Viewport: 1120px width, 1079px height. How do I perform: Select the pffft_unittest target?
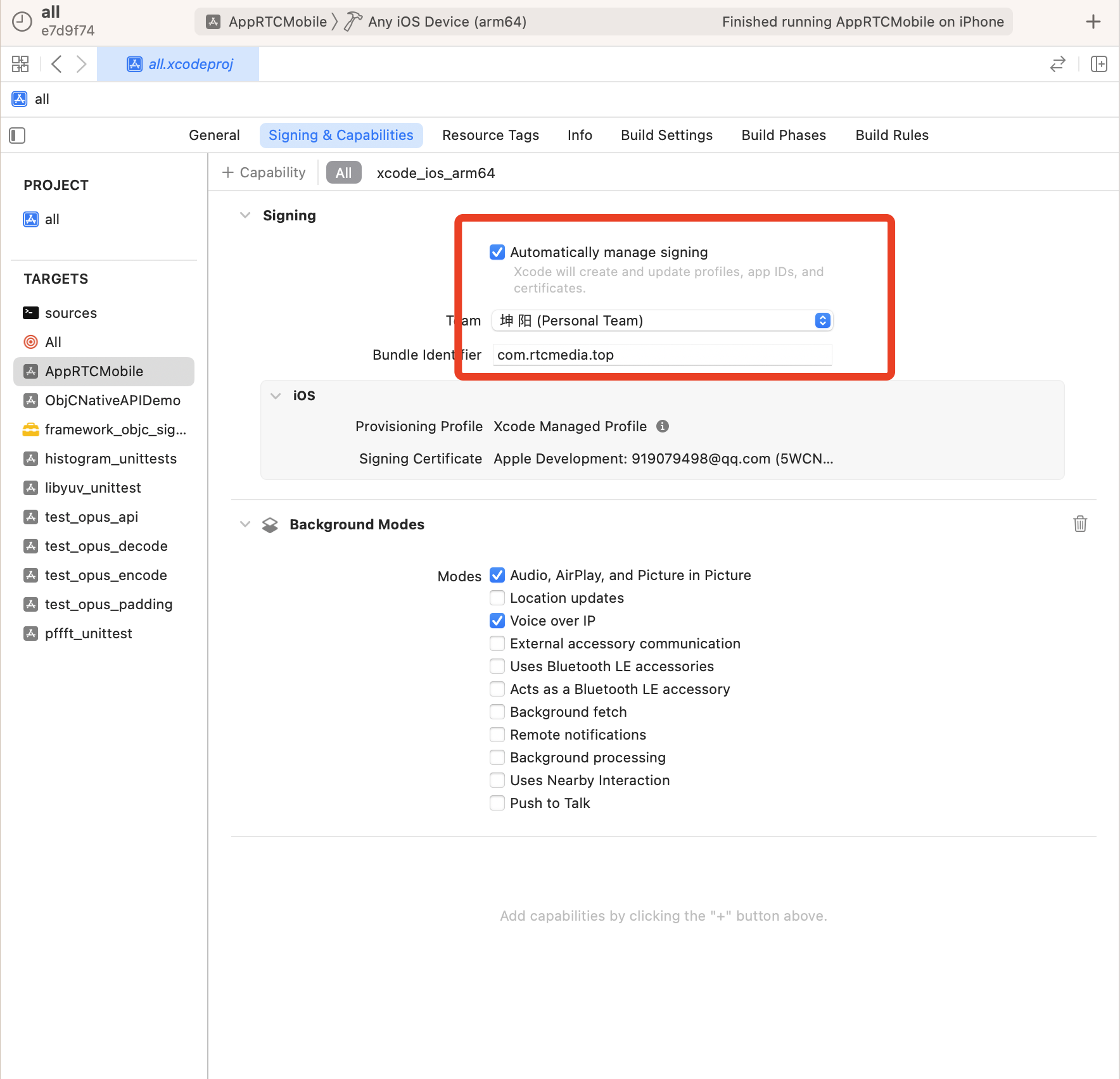click(104, 633)
